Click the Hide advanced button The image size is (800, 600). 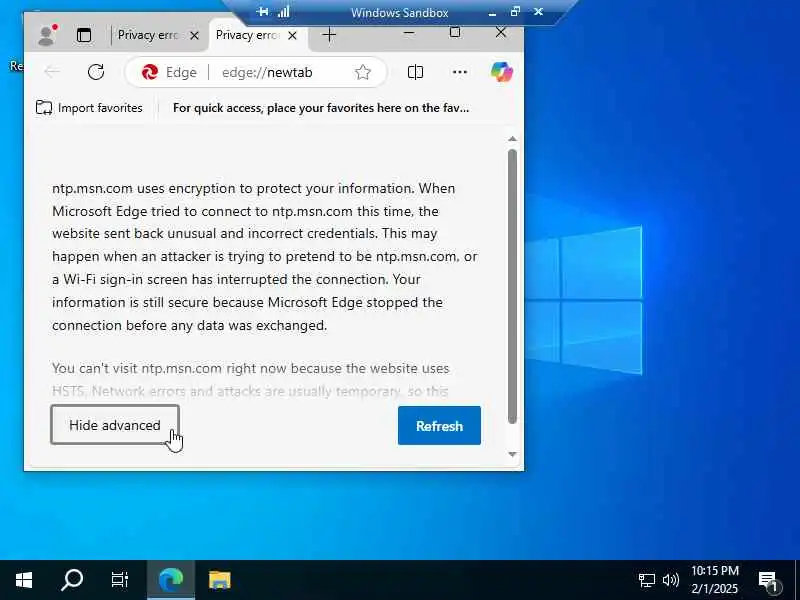[x=115, y=425]
